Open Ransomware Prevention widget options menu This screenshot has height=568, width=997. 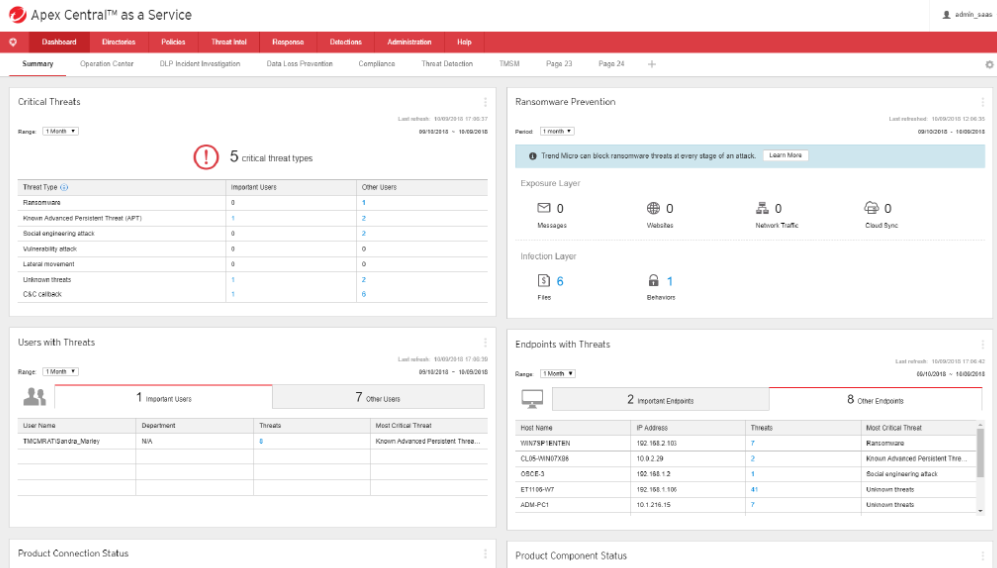(982, 102)
